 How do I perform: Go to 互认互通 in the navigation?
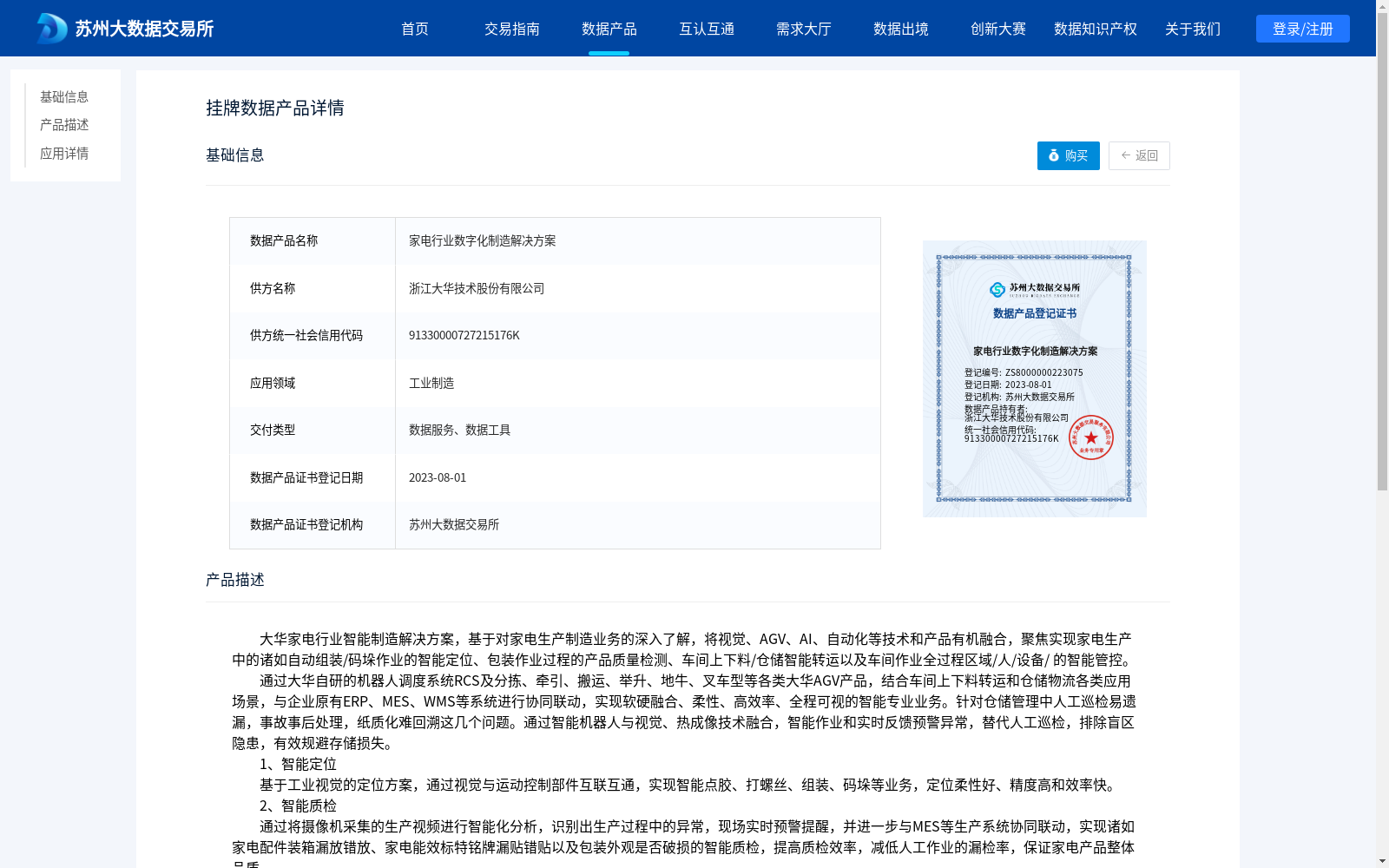(707, 29)
